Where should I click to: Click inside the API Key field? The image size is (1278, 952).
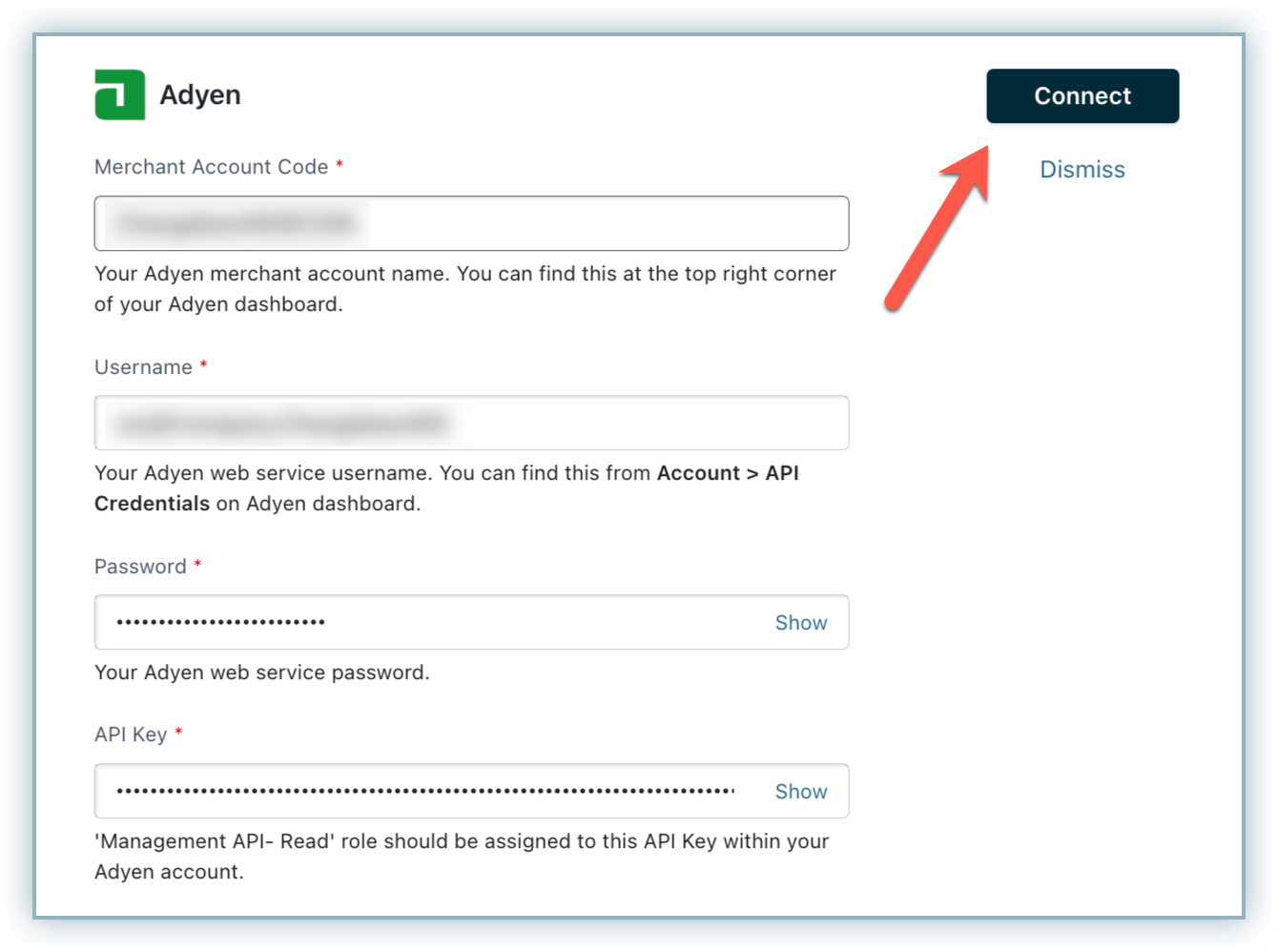click(429, 791)
